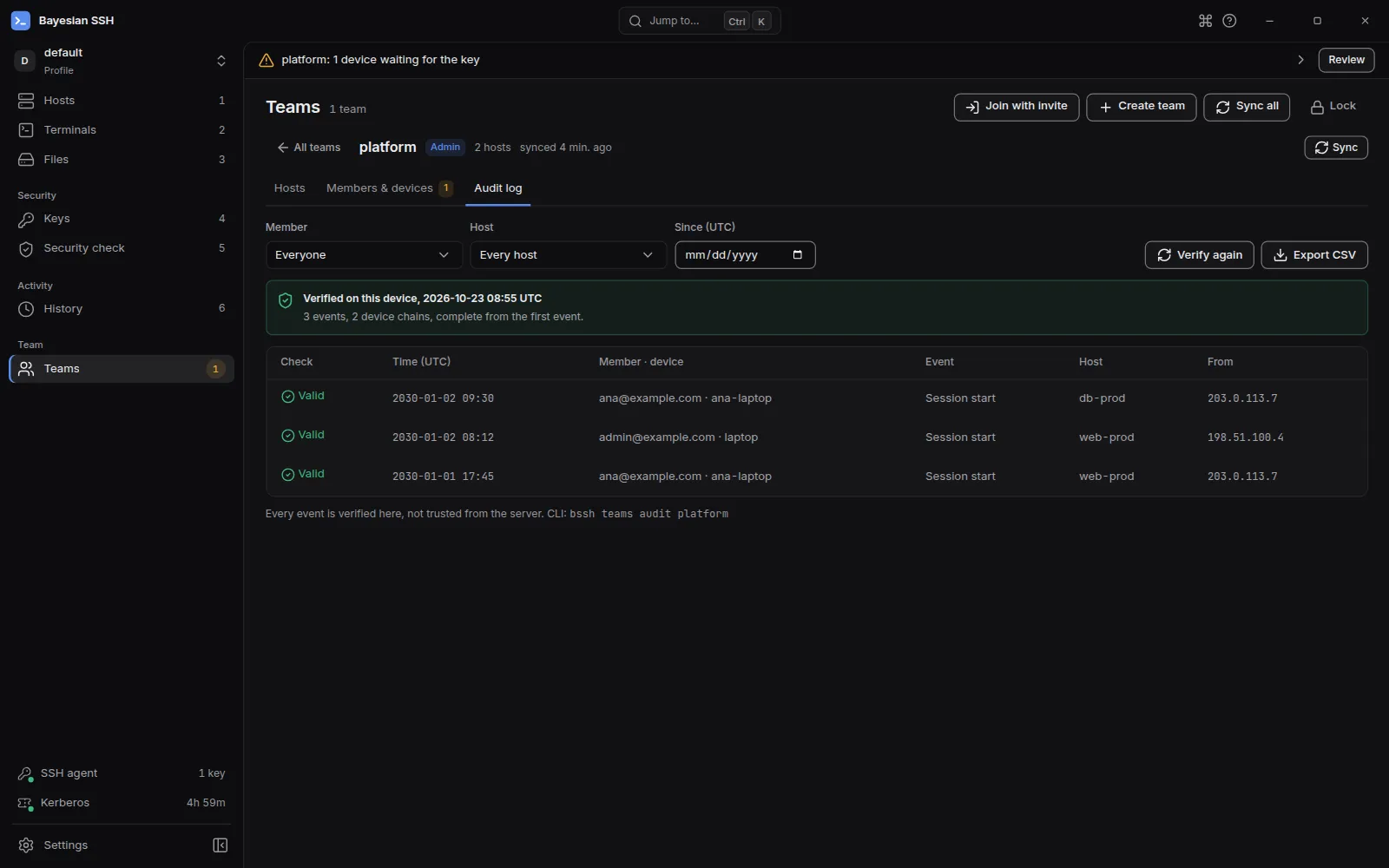
Task: Open History under Activity
Action: [x=122, y=309]
